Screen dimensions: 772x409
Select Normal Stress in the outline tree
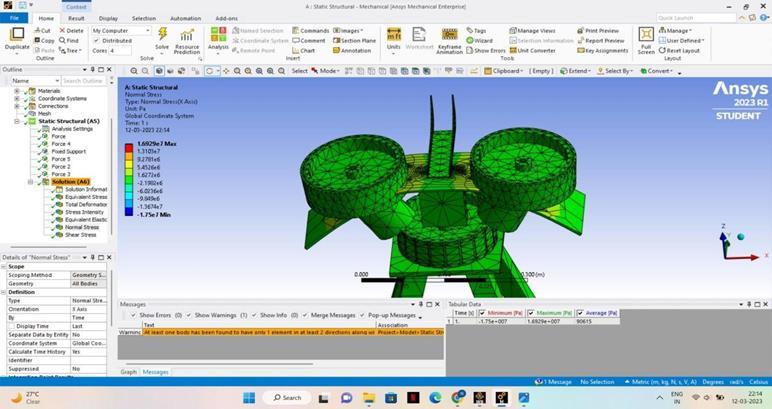[x=82, y=227]
